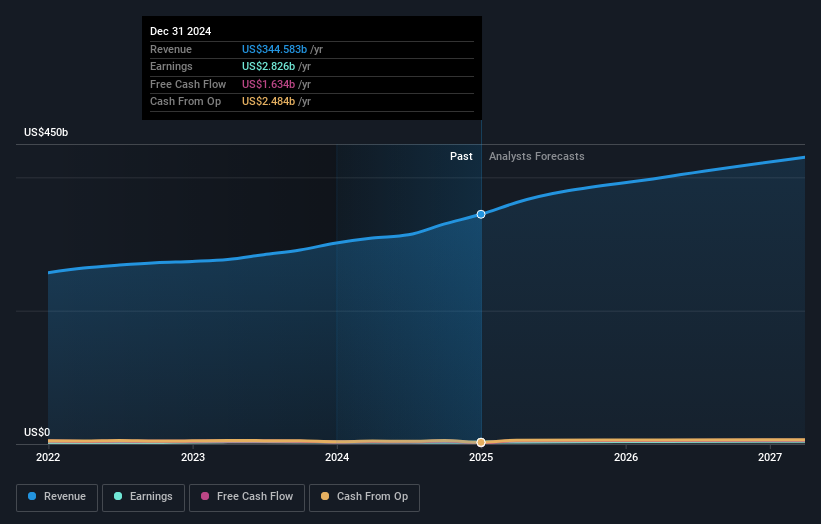Image resolution: width=821 pixels, height=524 pixels.
Task: Click the 'Cash From Op' tooltip row label
Action: 185,102
